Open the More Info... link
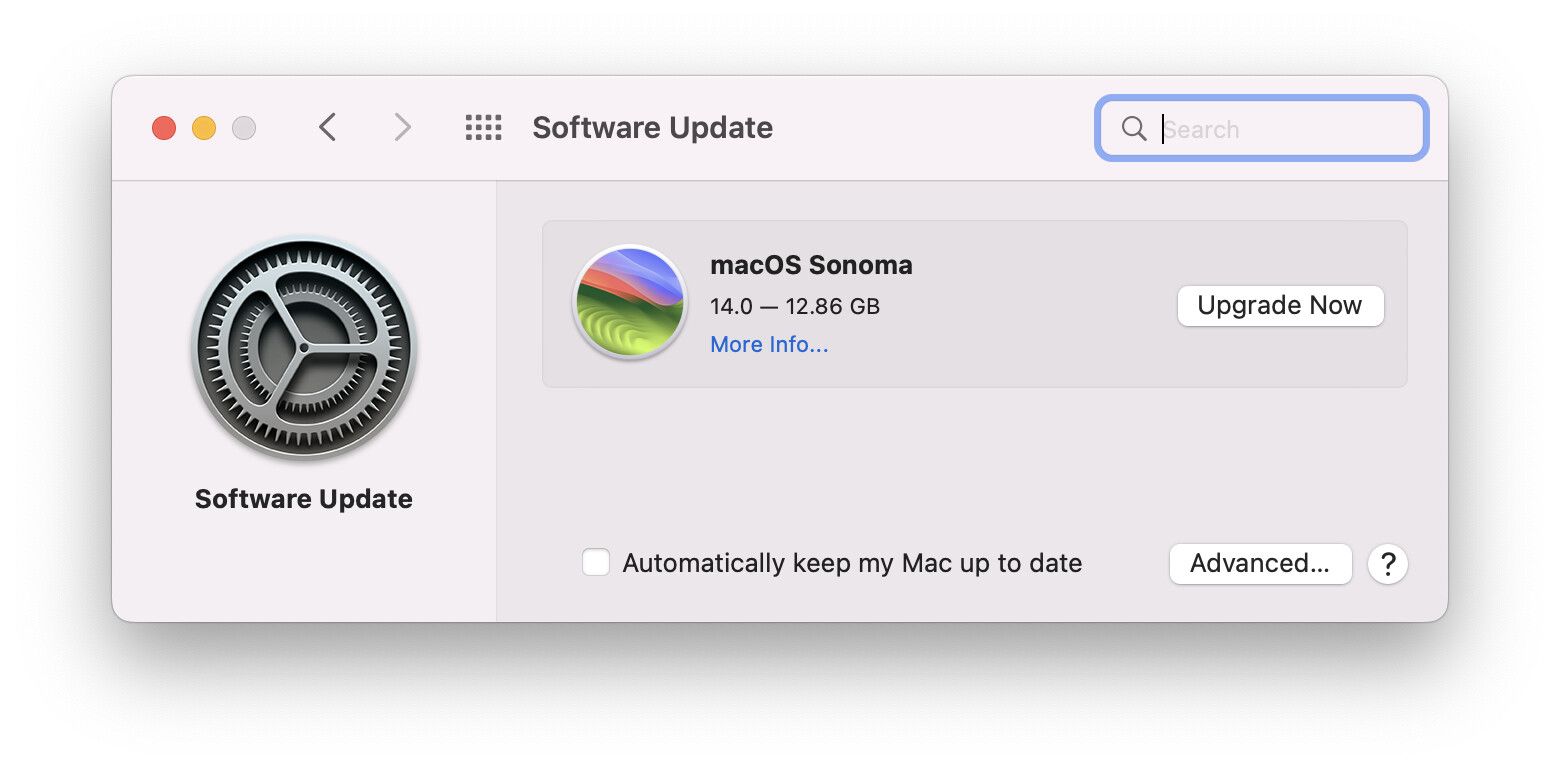Viewport: 1560px width, 770px height. coord(769,344)
